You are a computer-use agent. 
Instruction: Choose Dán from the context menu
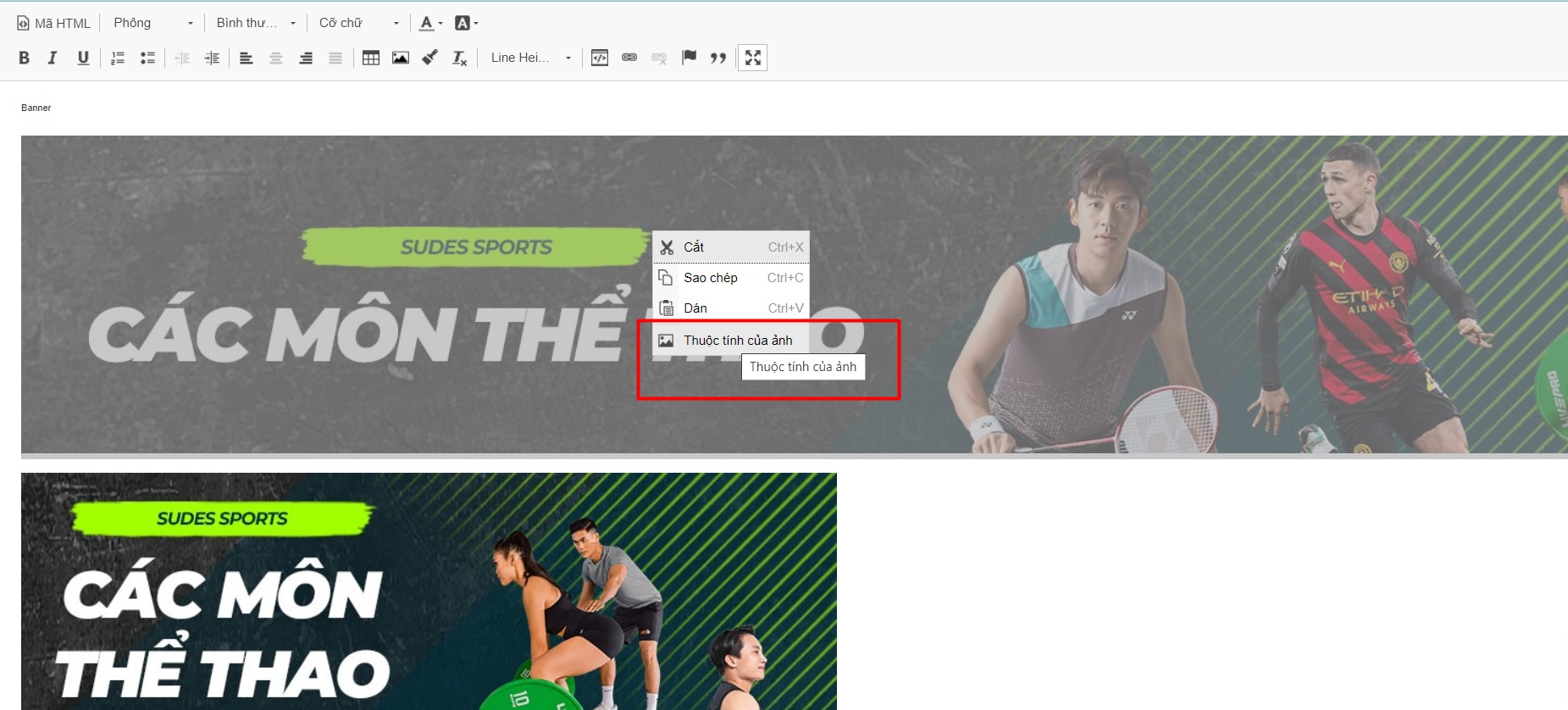tap(731, 308)
